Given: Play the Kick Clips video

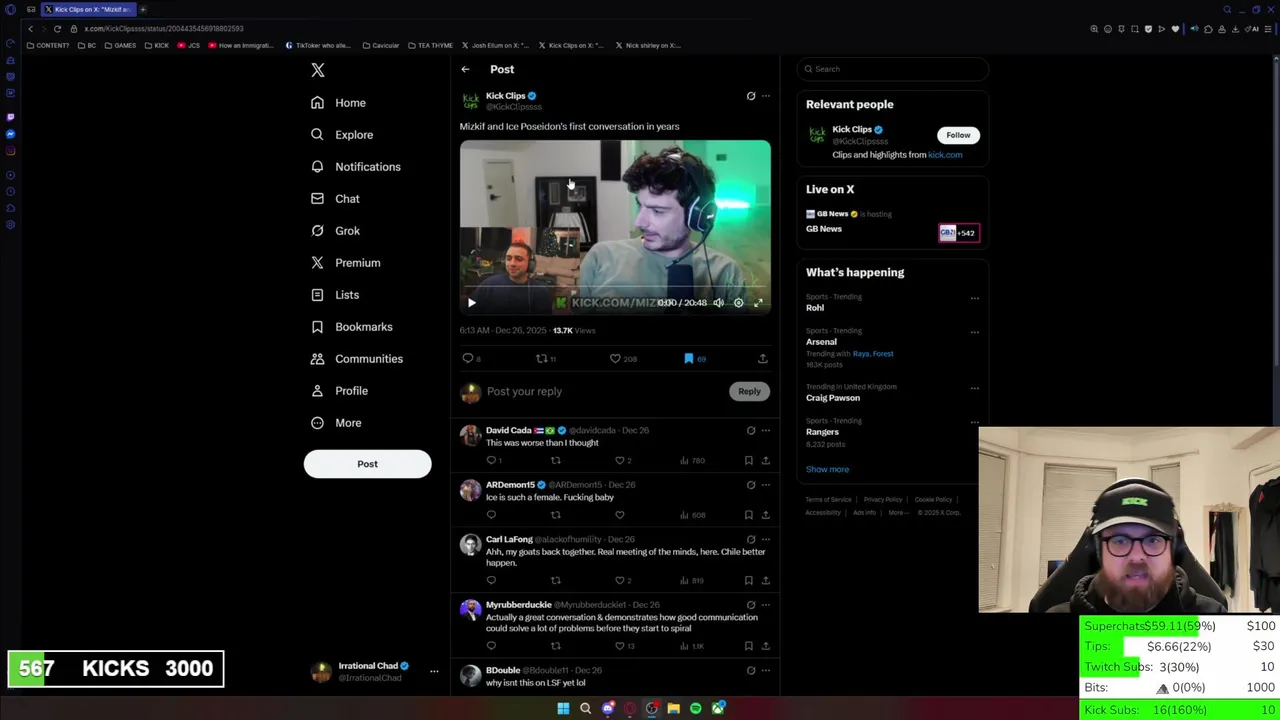Looking at the screenshot, I should click(x=472, y=302).
